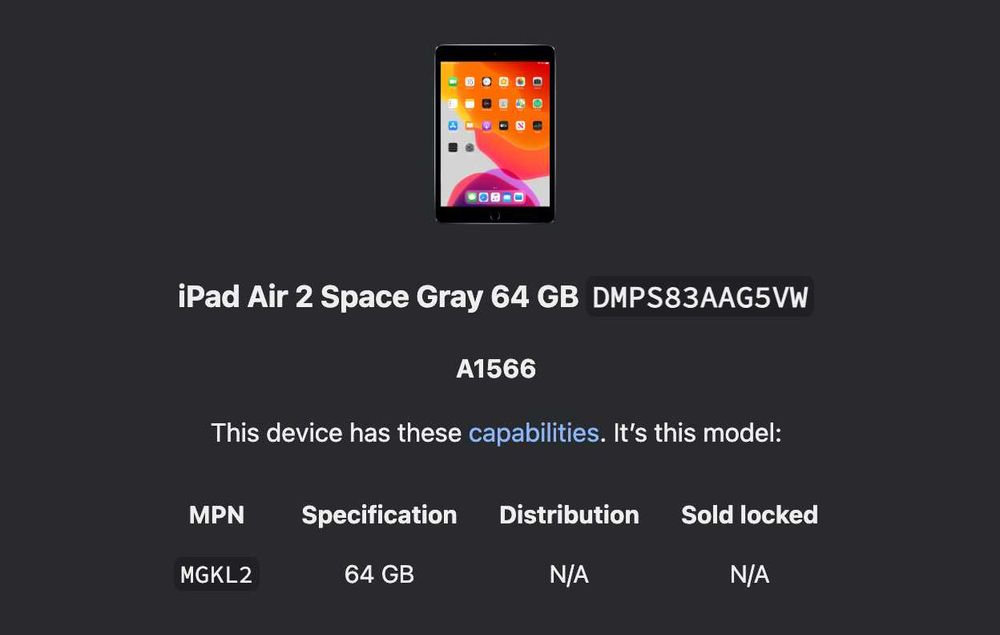1000x635 pixels.
Task: Click the Music icon in the iPad dock
Action: coord(494,198)
